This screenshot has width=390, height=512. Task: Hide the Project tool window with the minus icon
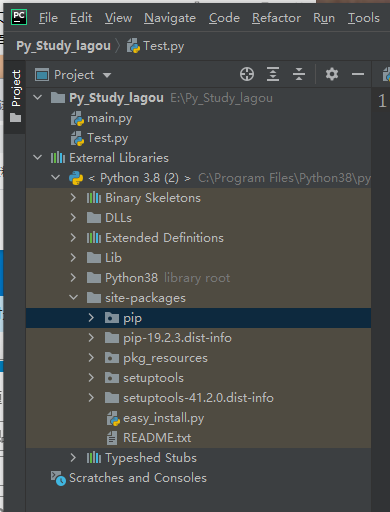tap(358, 74)
